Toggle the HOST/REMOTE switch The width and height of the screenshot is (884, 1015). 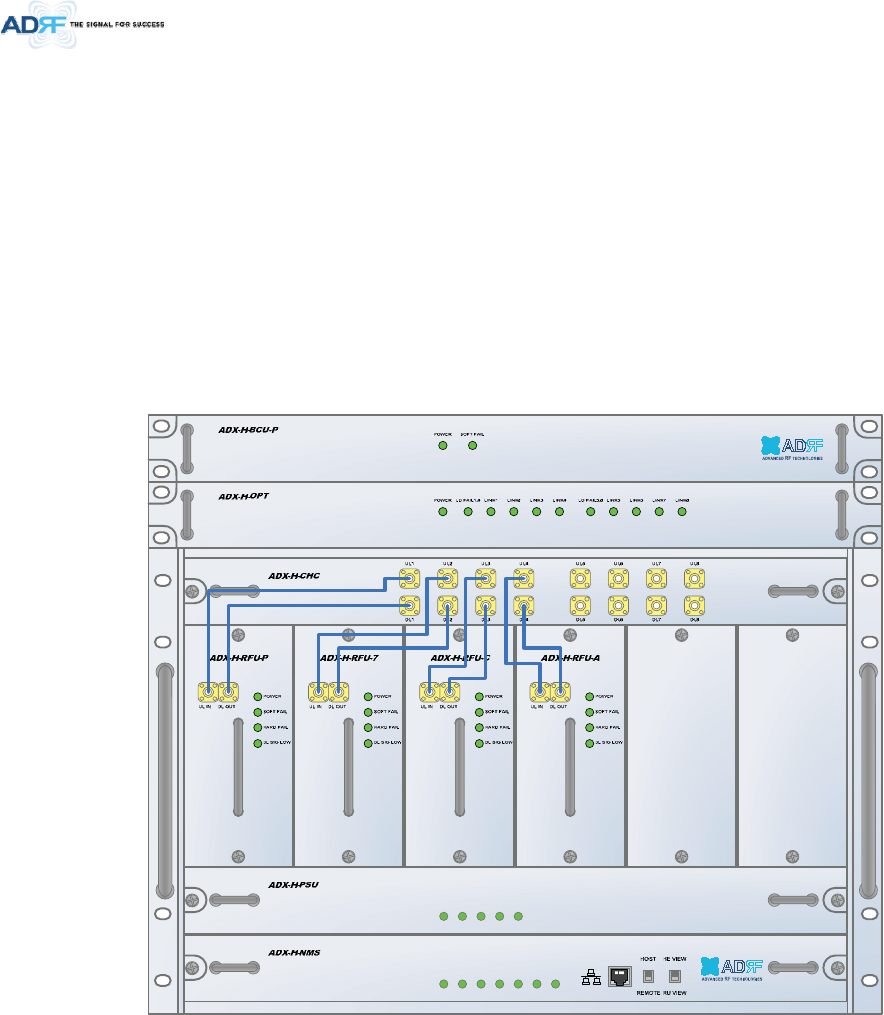pyautogui.click(x=648, y=976)
